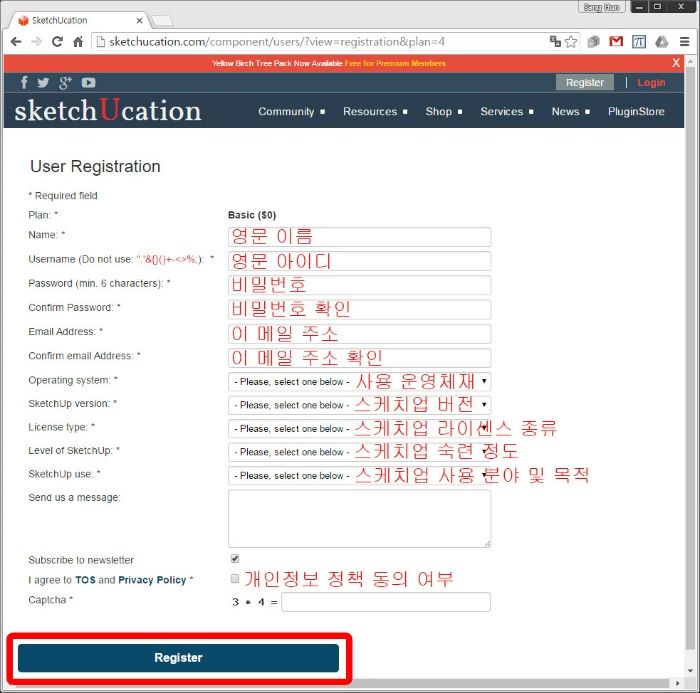Open the PluginStore menu item
Image resolution: width=700 pixels, height=693 pixels.
(636, 112)
